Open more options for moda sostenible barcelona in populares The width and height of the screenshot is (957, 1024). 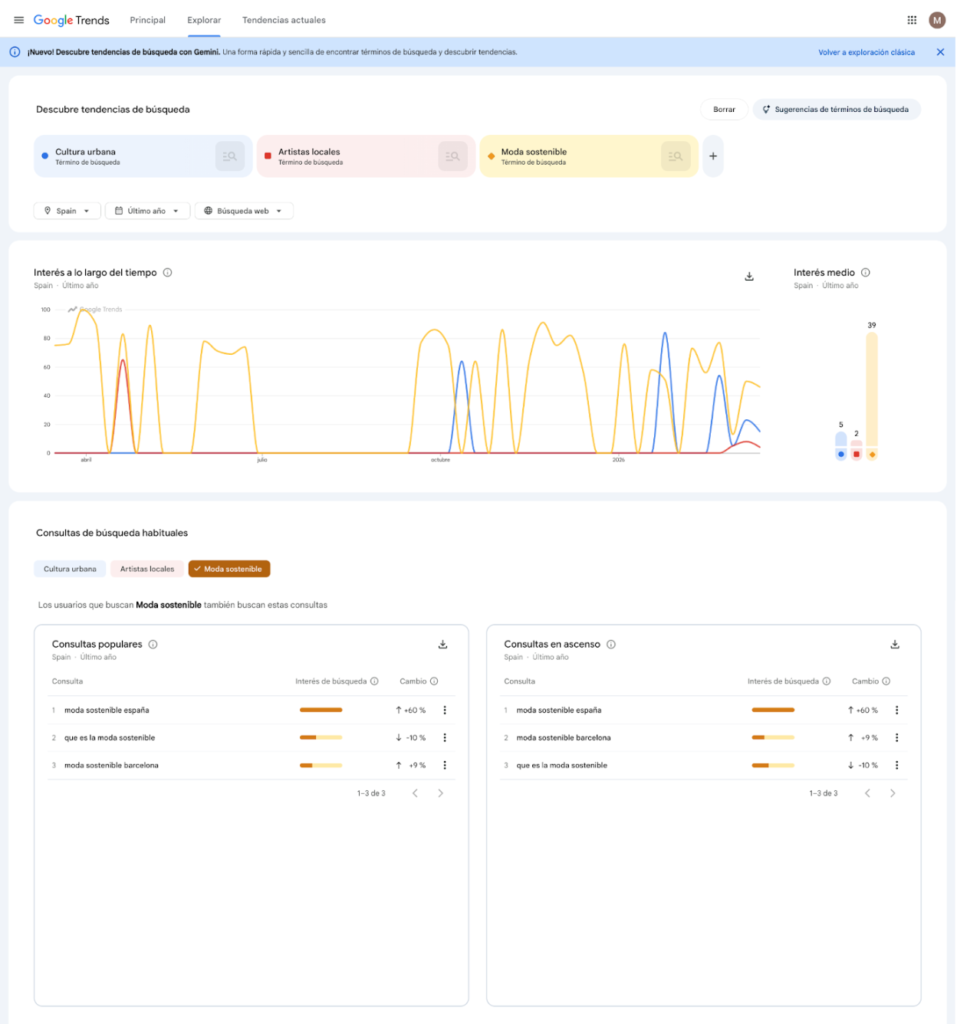444,765
